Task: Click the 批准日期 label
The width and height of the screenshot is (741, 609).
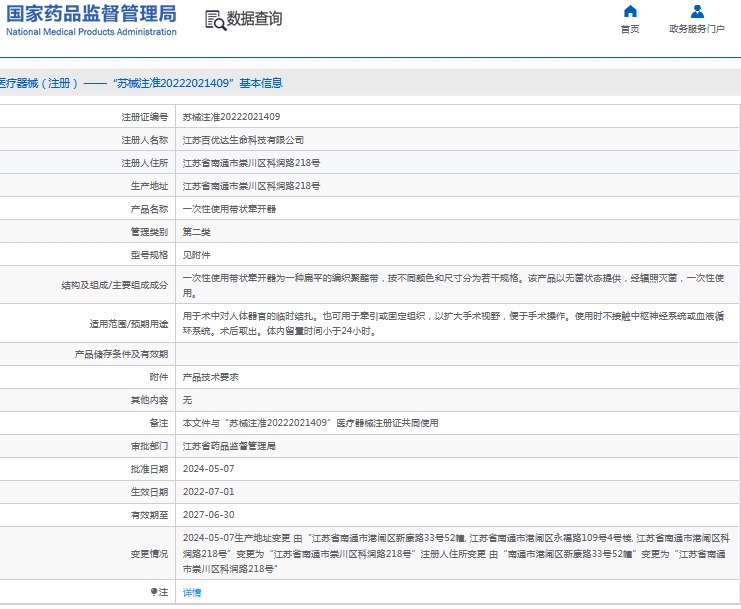Action: click(x=149, y=469)
